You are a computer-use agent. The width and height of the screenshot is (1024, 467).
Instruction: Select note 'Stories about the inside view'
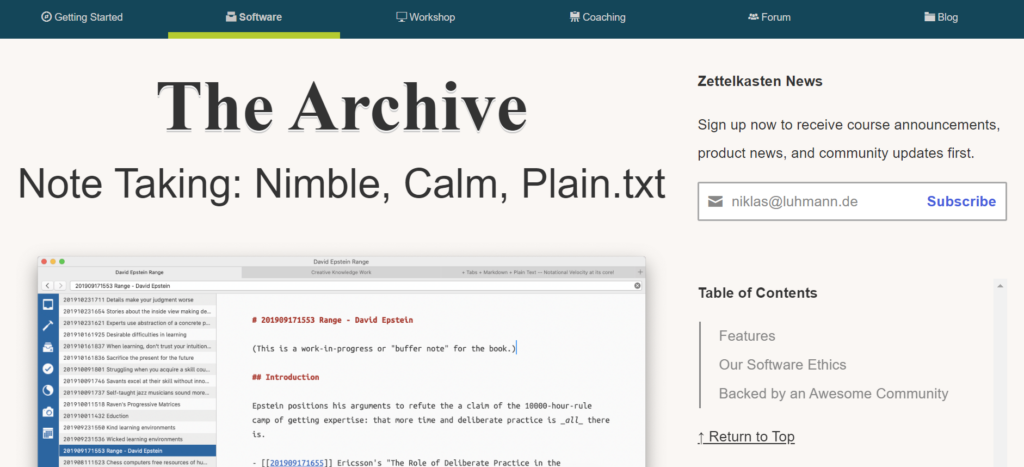pos(138,311)
